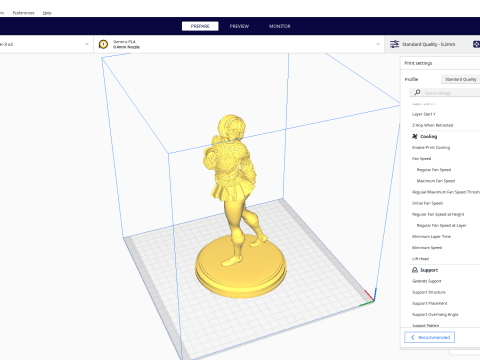This screenshot has height=360, width=480.
Task: Select the Support Placement setting
Action: pyautogui.click(x=430, y=303)
